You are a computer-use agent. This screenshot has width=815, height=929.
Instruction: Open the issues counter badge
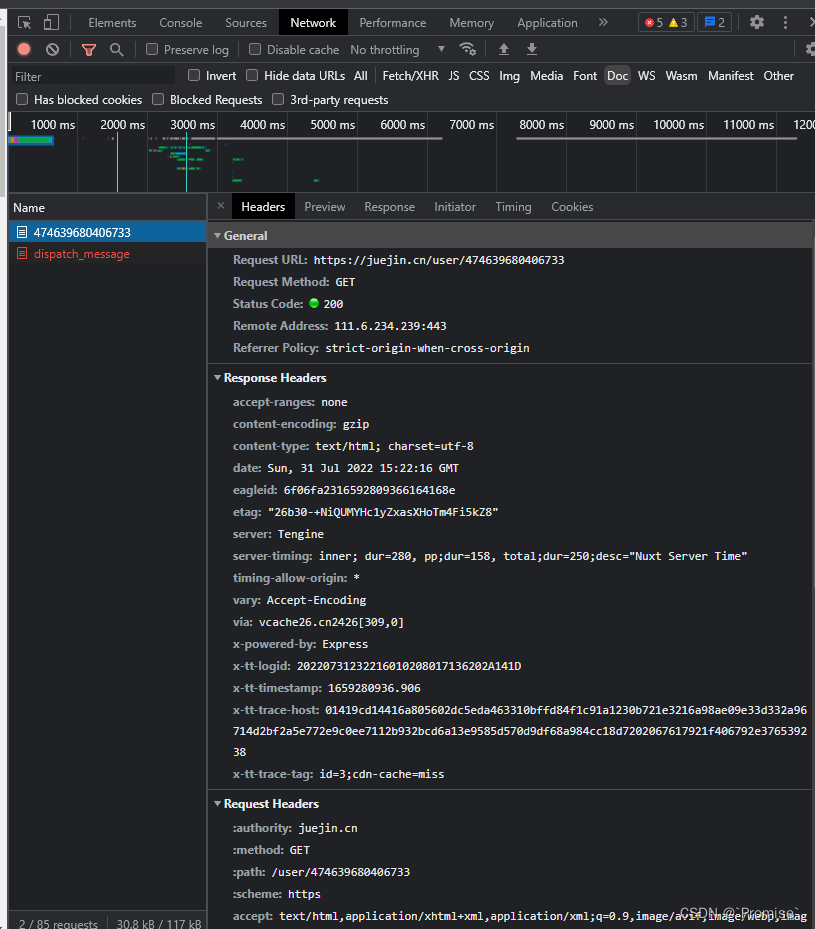click(x=714, y=23)
